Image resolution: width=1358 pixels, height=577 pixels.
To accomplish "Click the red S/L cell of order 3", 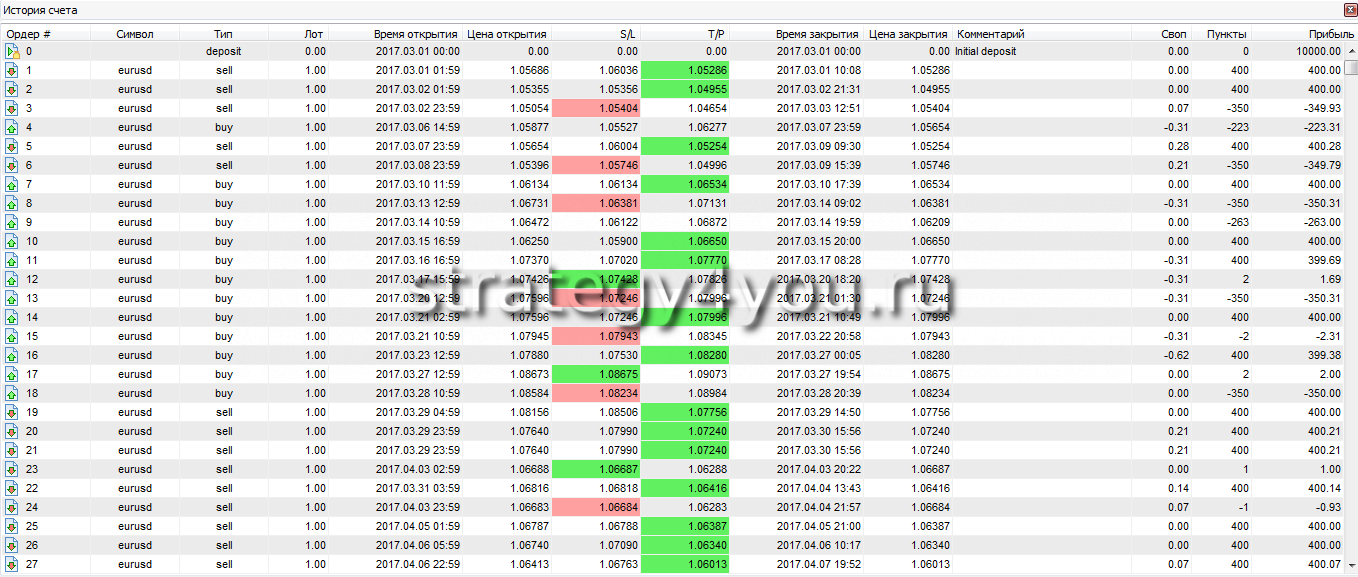I will (595, 108).
